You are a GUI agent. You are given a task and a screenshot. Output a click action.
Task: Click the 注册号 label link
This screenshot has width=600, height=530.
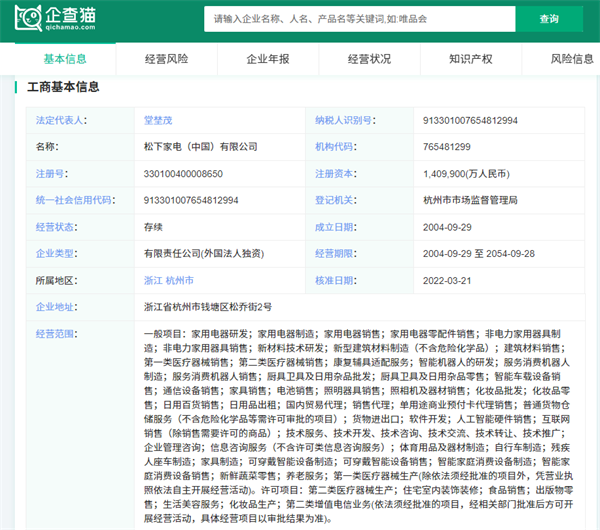click(x=52, y=174)
